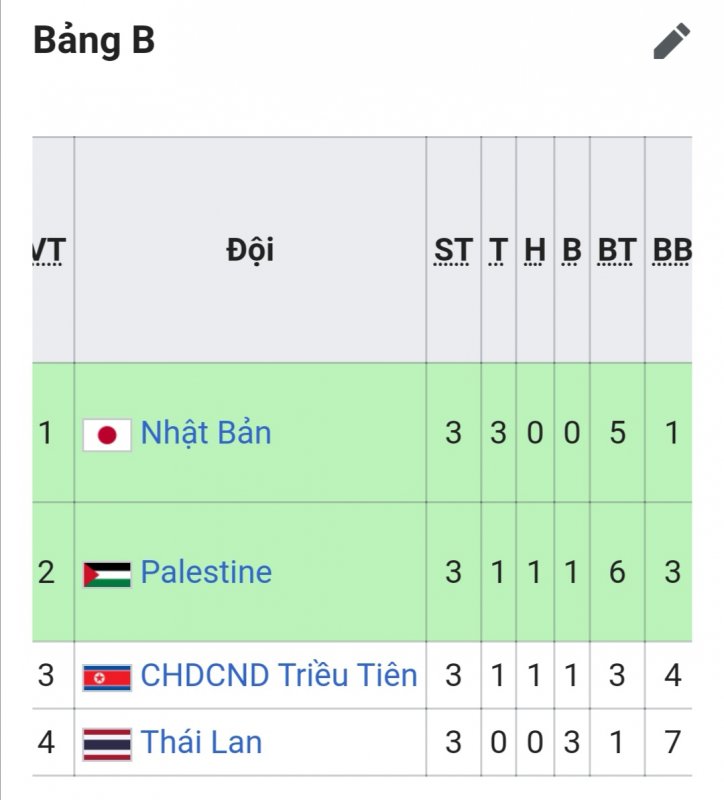The width and height of the screenshot is (724, 800).
Task: Click the ST column header abbreviation
Action: [x=453, y=251]
